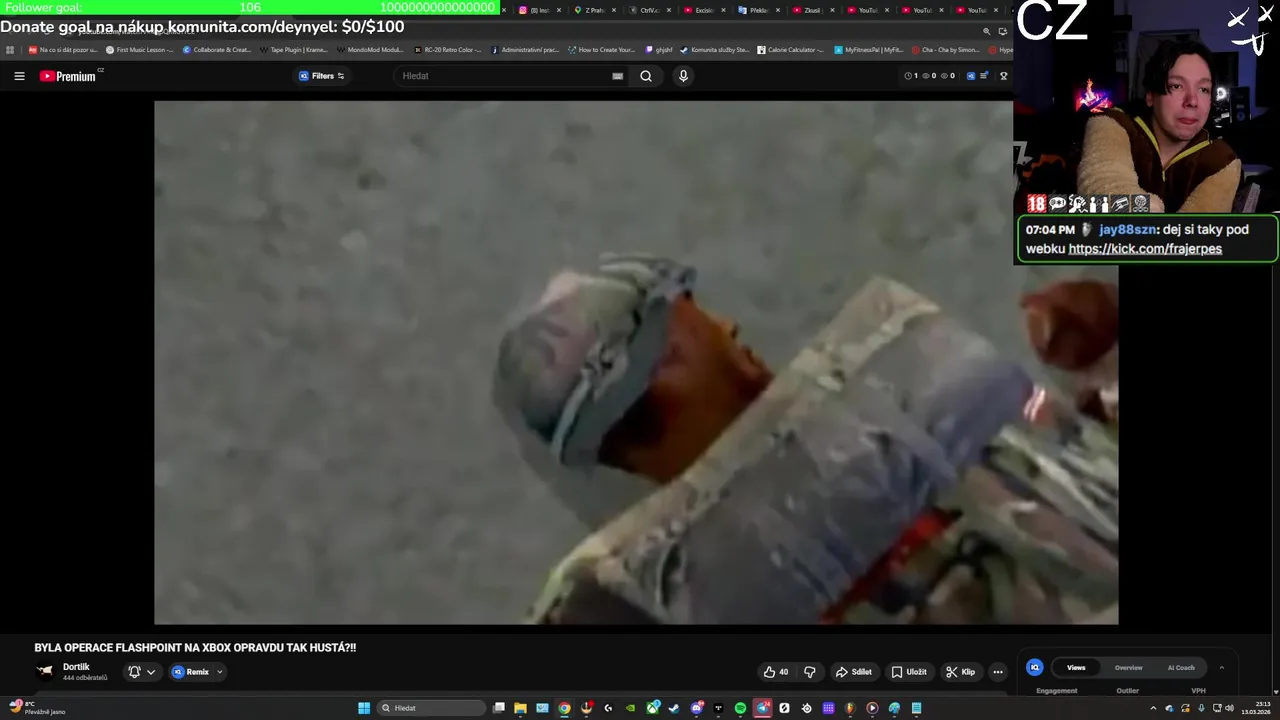Share the video via Sdílet
1280x720 pixels.
point(854,672)
